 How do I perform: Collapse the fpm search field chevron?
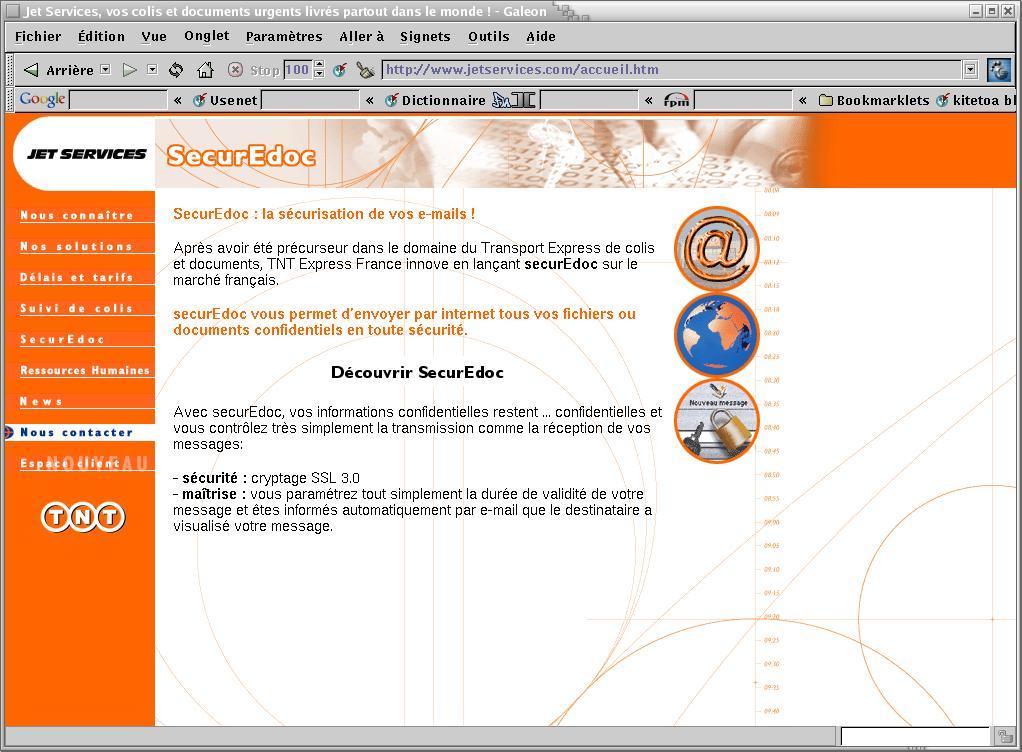[802, 100]
